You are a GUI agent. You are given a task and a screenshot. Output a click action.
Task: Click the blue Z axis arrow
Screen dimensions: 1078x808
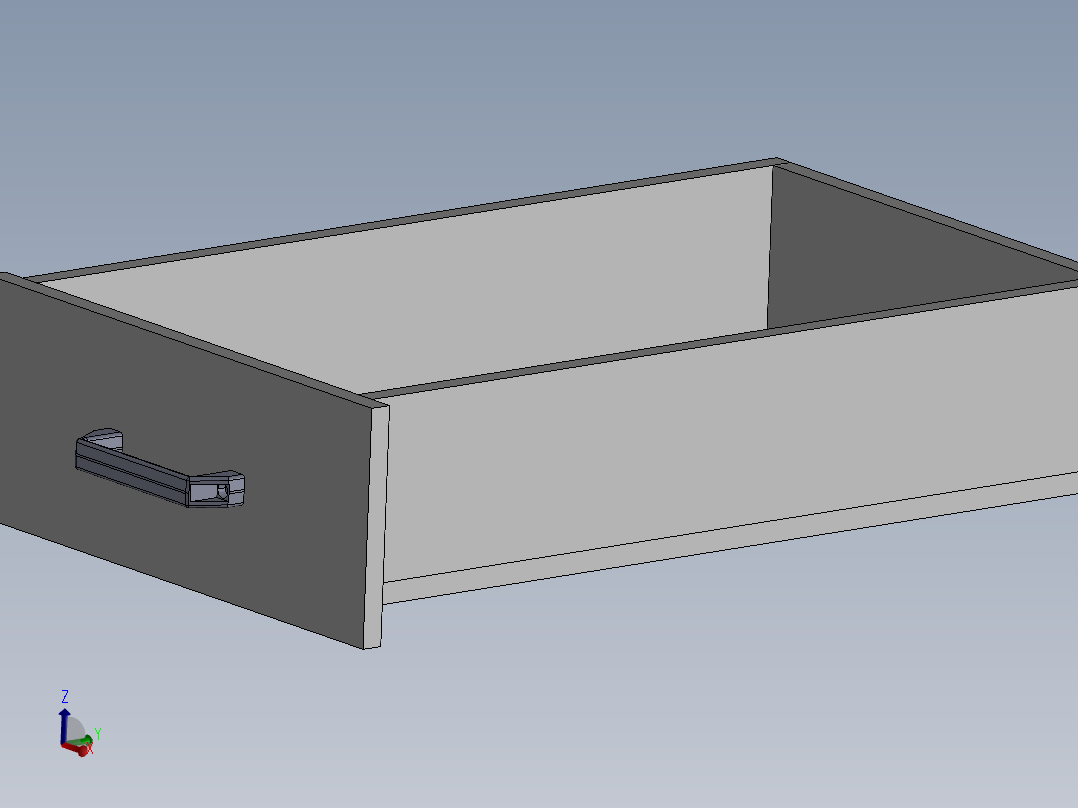[x=65, y=713]
